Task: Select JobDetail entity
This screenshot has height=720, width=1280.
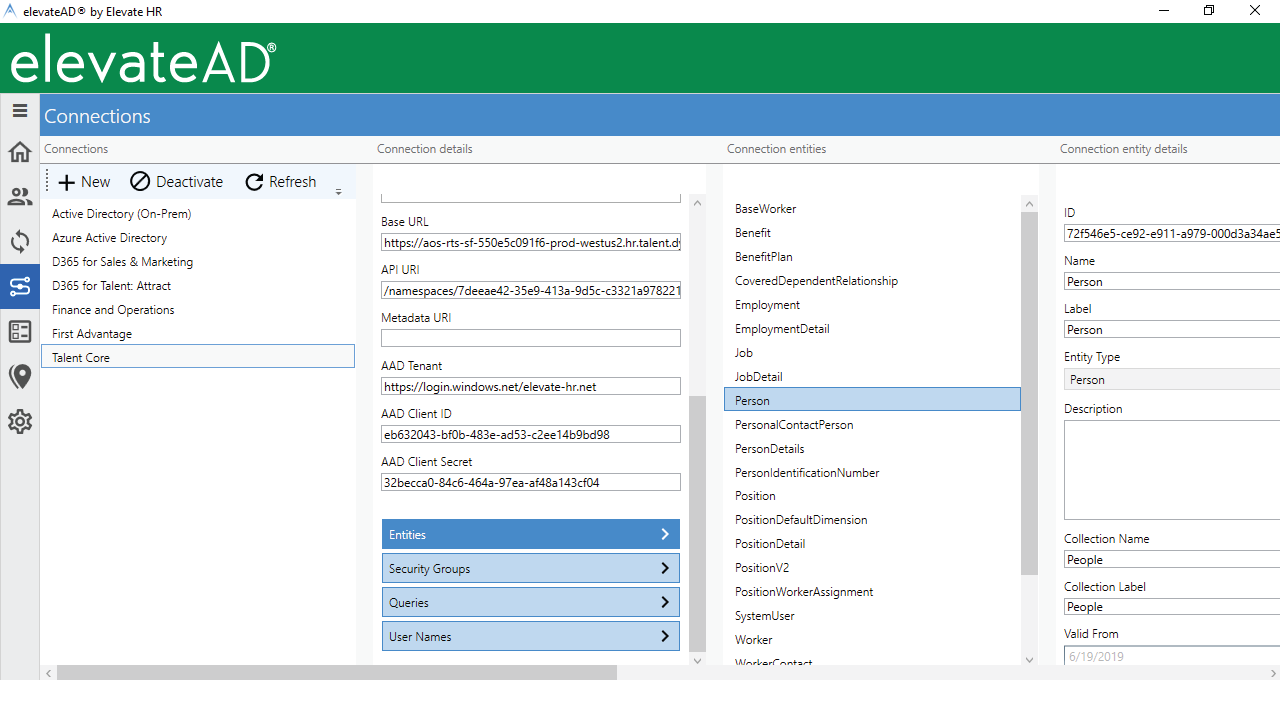Action: pos(872,377)
